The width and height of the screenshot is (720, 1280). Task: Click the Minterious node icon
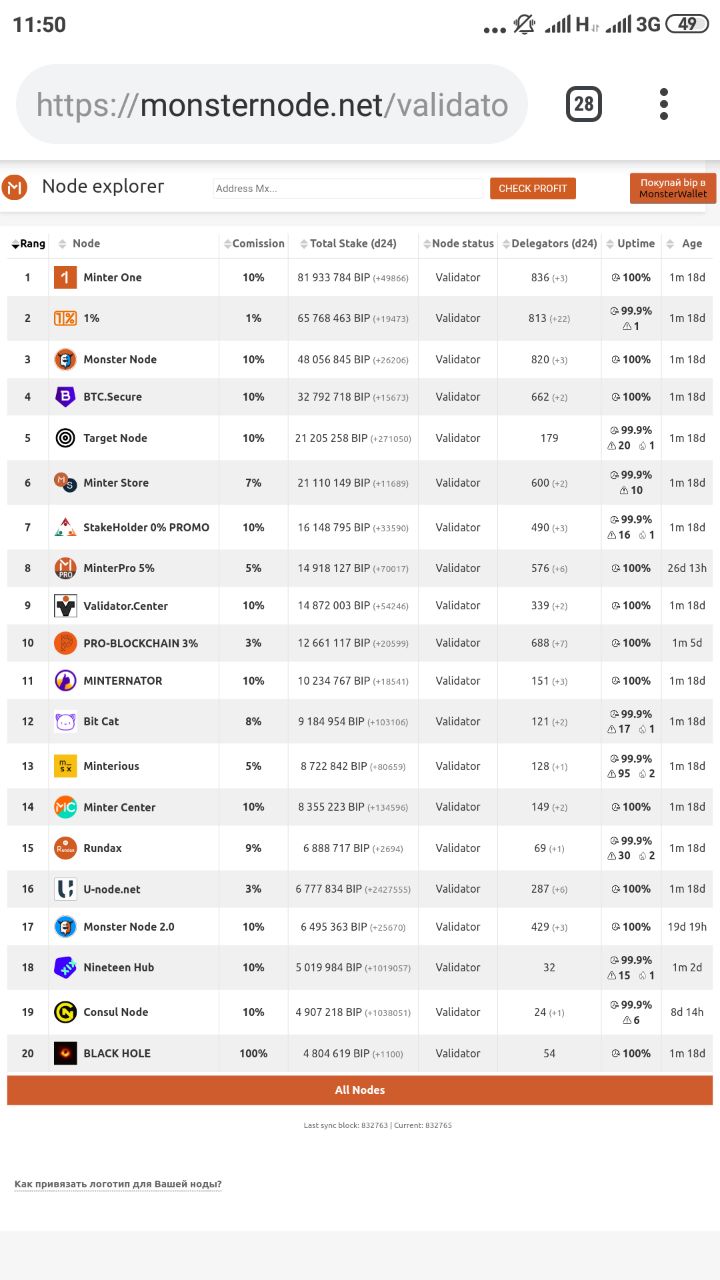click(x=65, y=766)
